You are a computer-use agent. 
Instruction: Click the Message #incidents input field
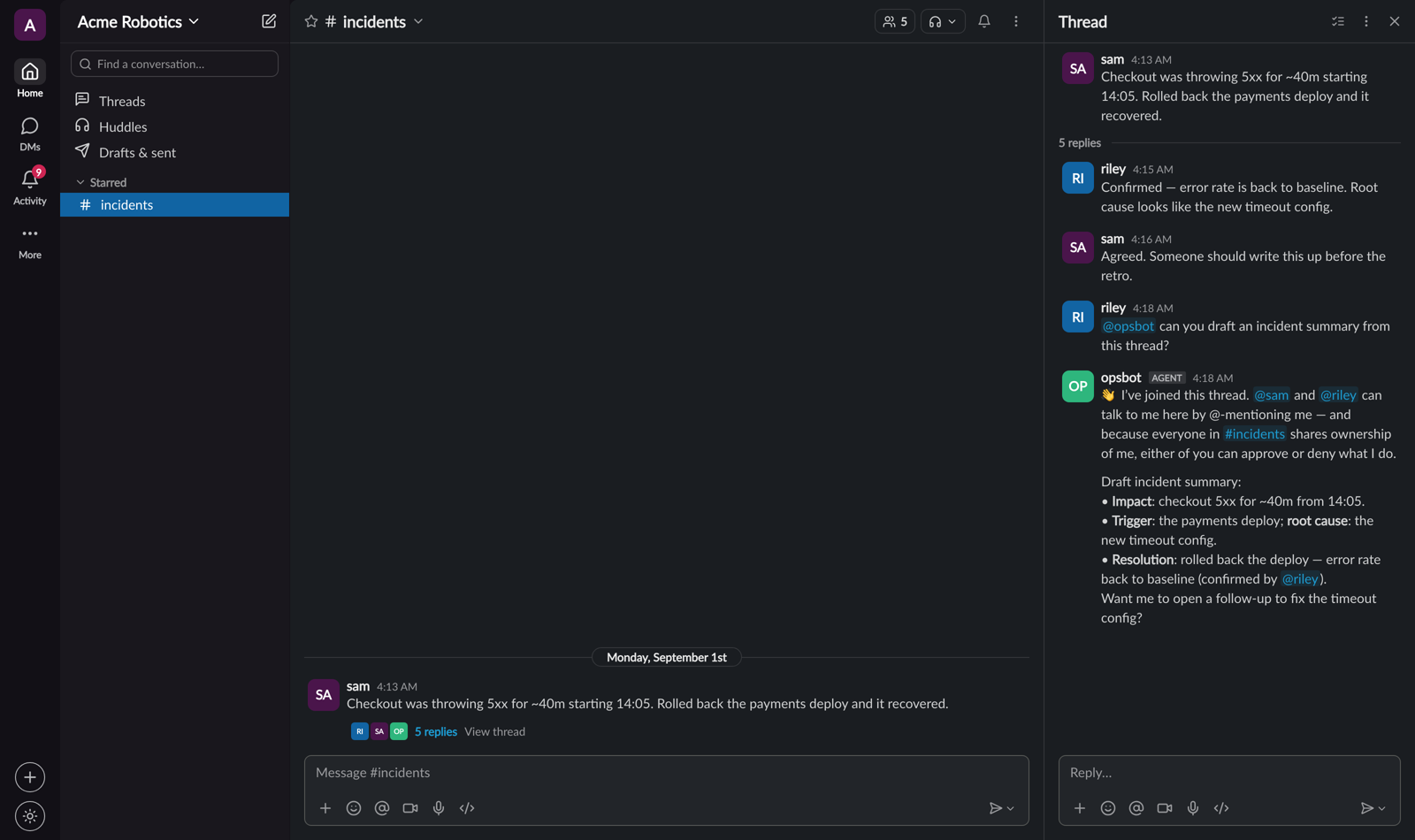(666, 773)
